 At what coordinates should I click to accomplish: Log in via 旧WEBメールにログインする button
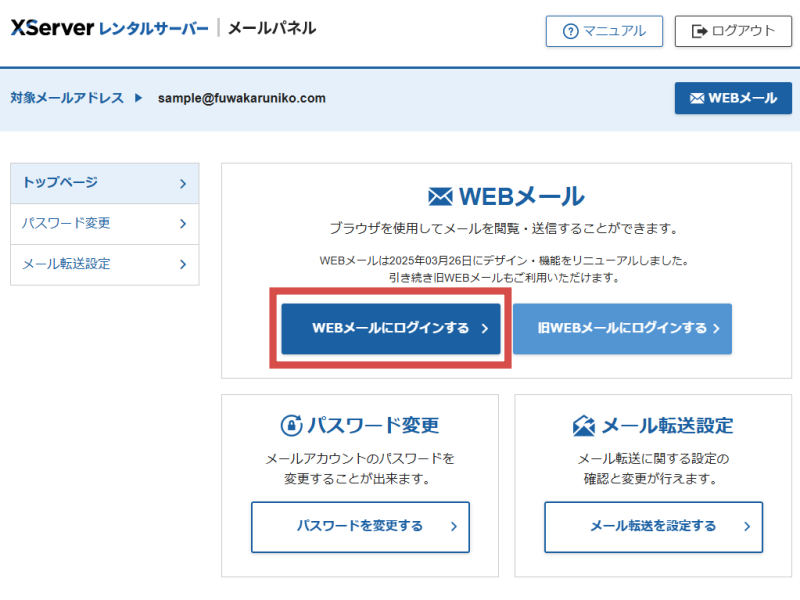pos(622,329)
